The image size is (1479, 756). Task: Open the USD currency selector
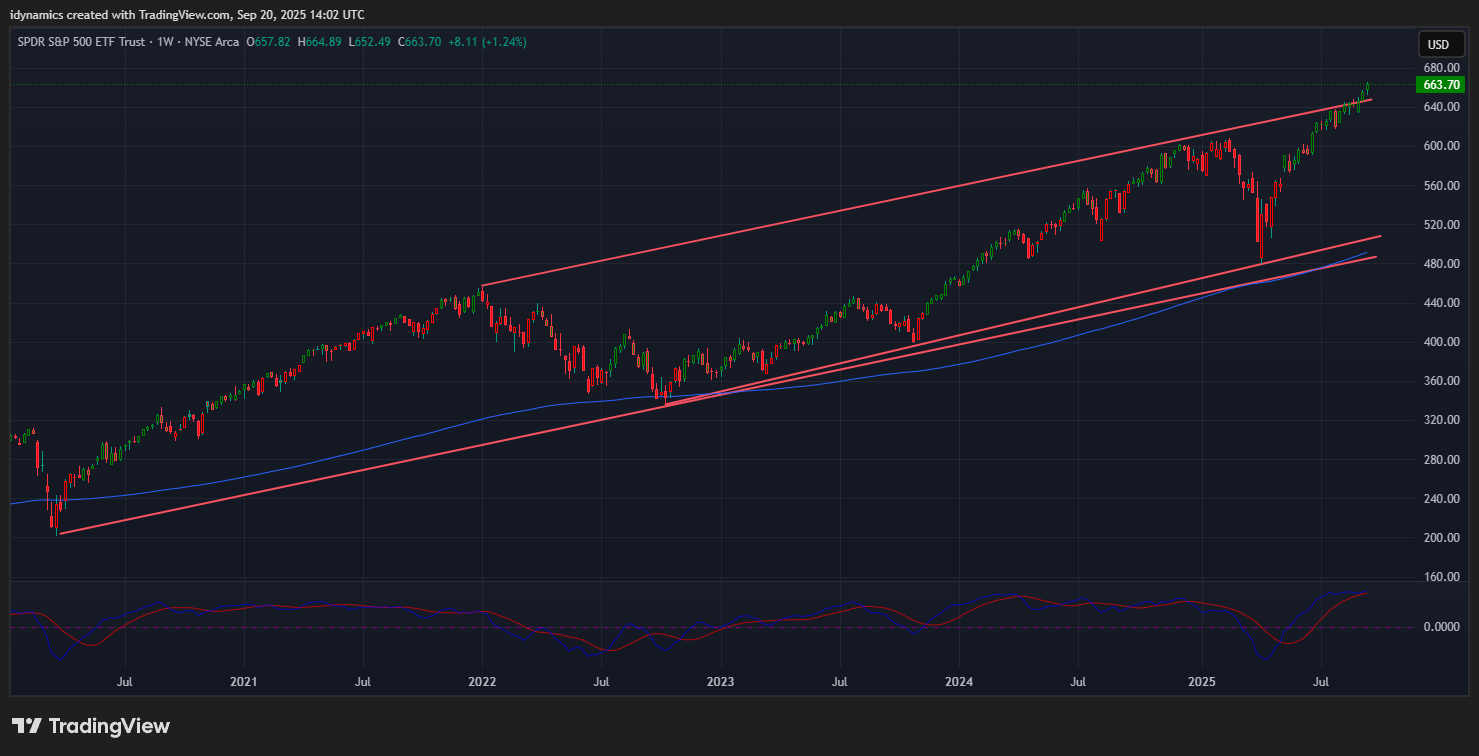[x=1437, y=45]
